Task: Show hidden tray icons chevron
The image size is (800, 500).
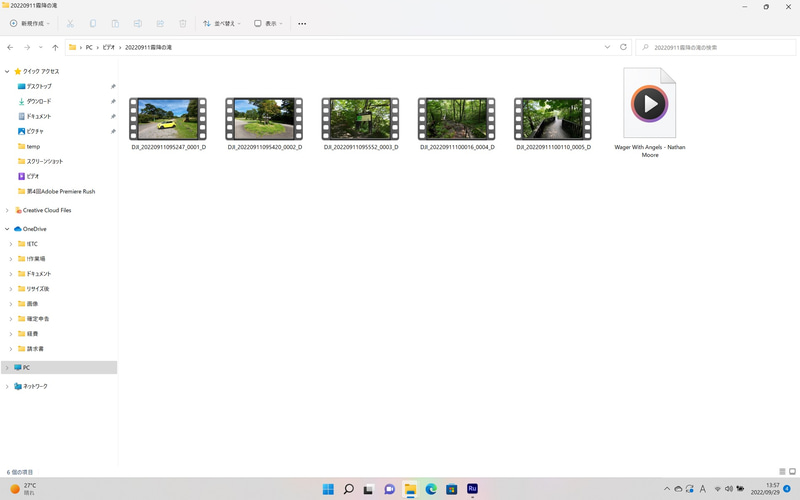Action: (x=666, y=489)
